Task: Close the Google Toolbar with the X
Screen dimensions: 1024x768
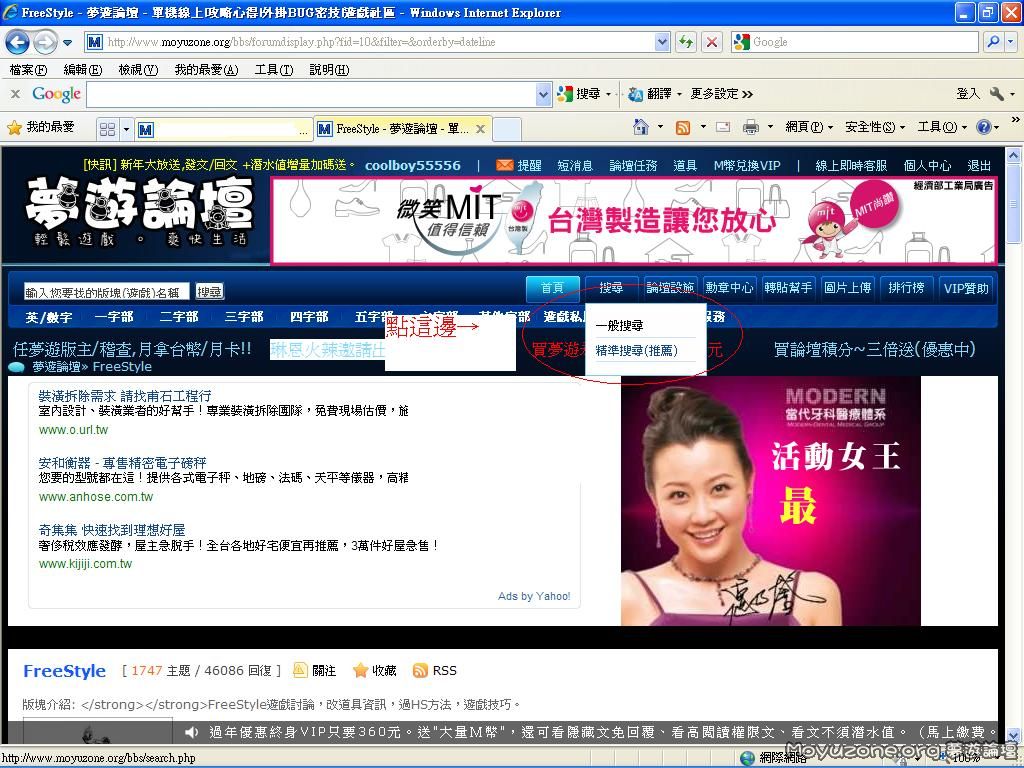Action: coord(15,94)
